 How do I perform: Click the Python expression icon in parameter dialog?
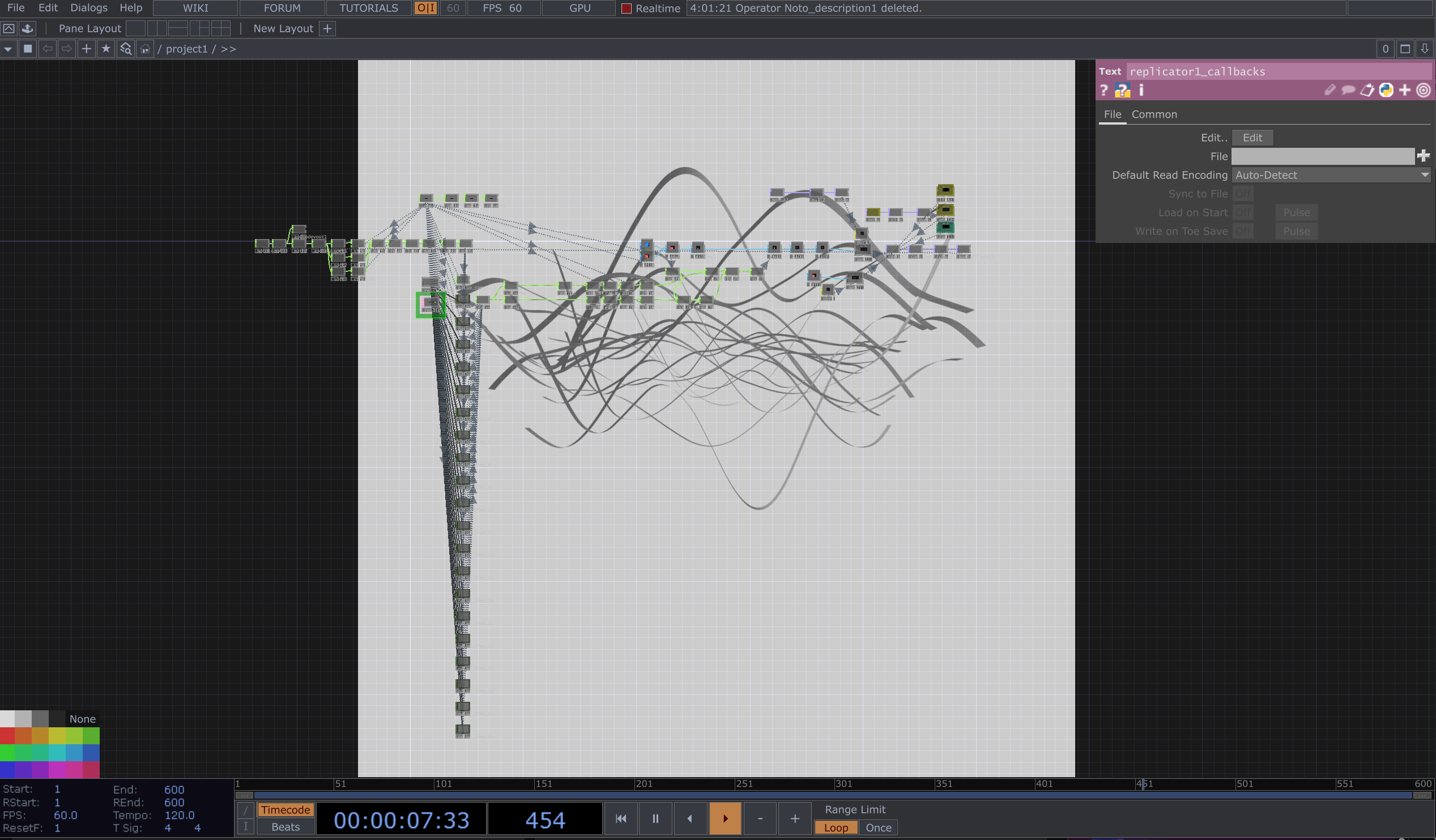[1386, 90]
